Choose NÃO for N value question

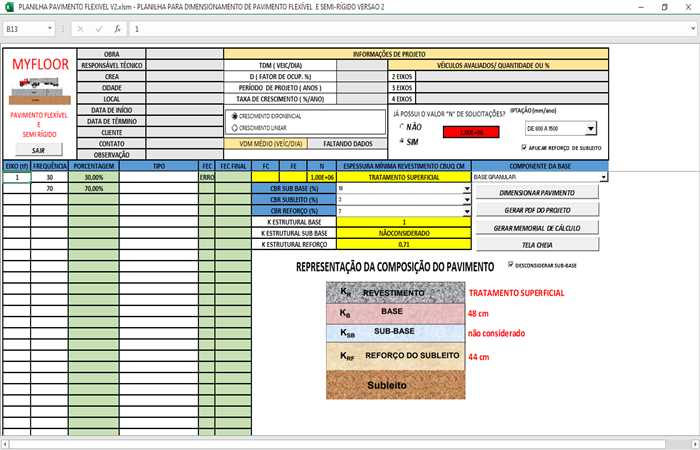(402, 127)
